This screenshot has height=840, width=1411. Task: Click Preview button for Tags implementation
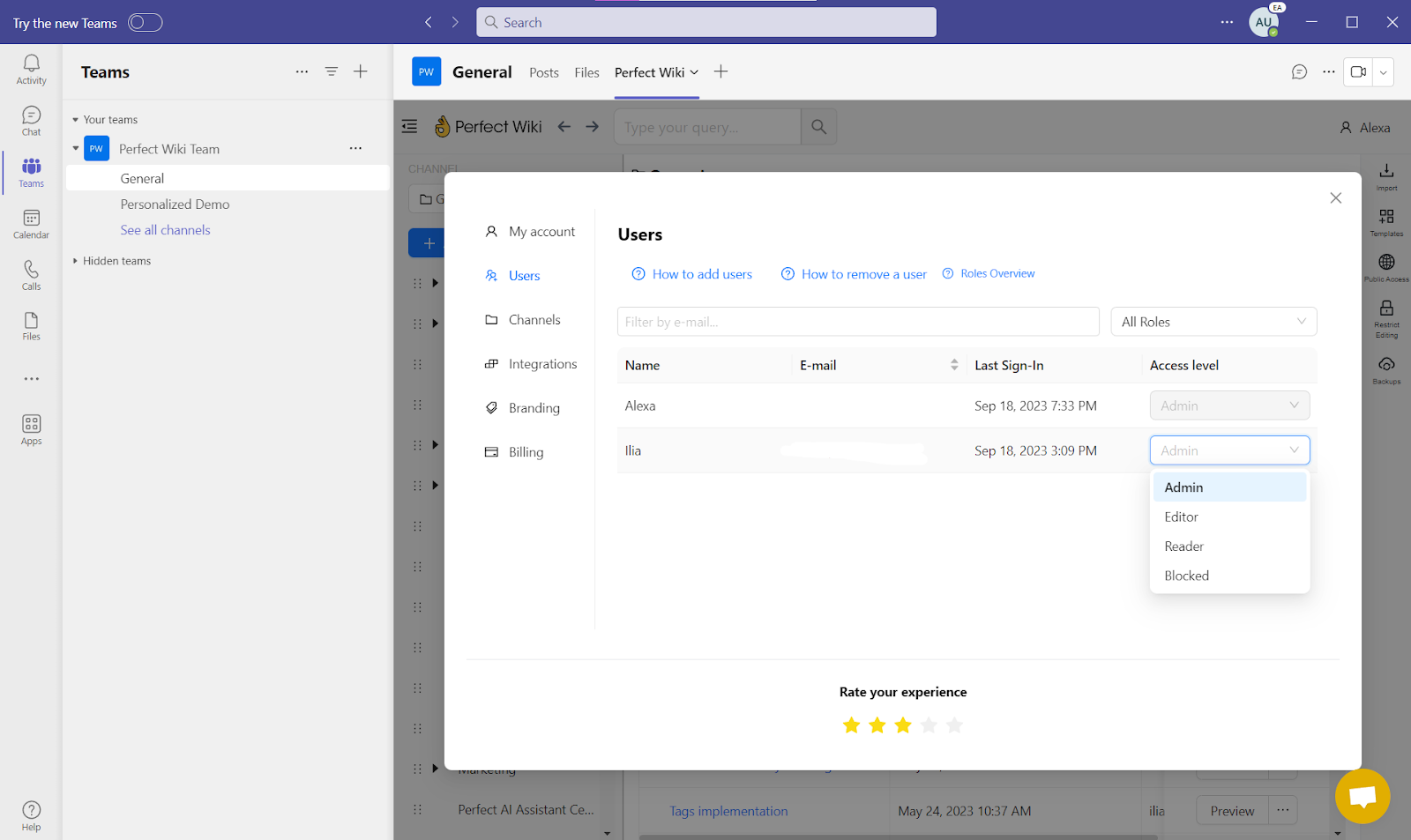(1232, 811)
